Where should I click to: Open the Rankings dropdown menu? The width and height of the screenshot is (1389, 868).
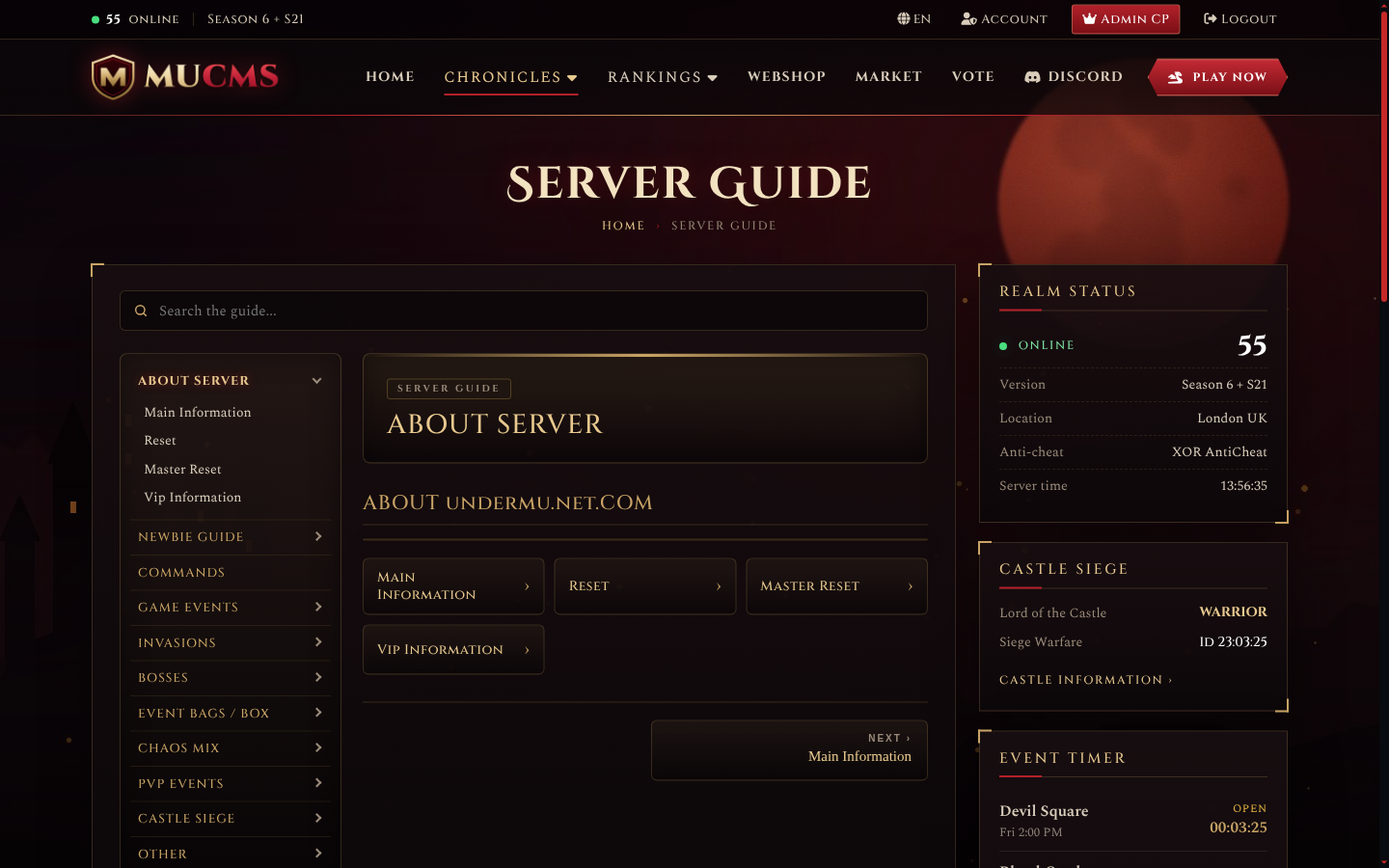pyautogui.click(x=663, y=77)
